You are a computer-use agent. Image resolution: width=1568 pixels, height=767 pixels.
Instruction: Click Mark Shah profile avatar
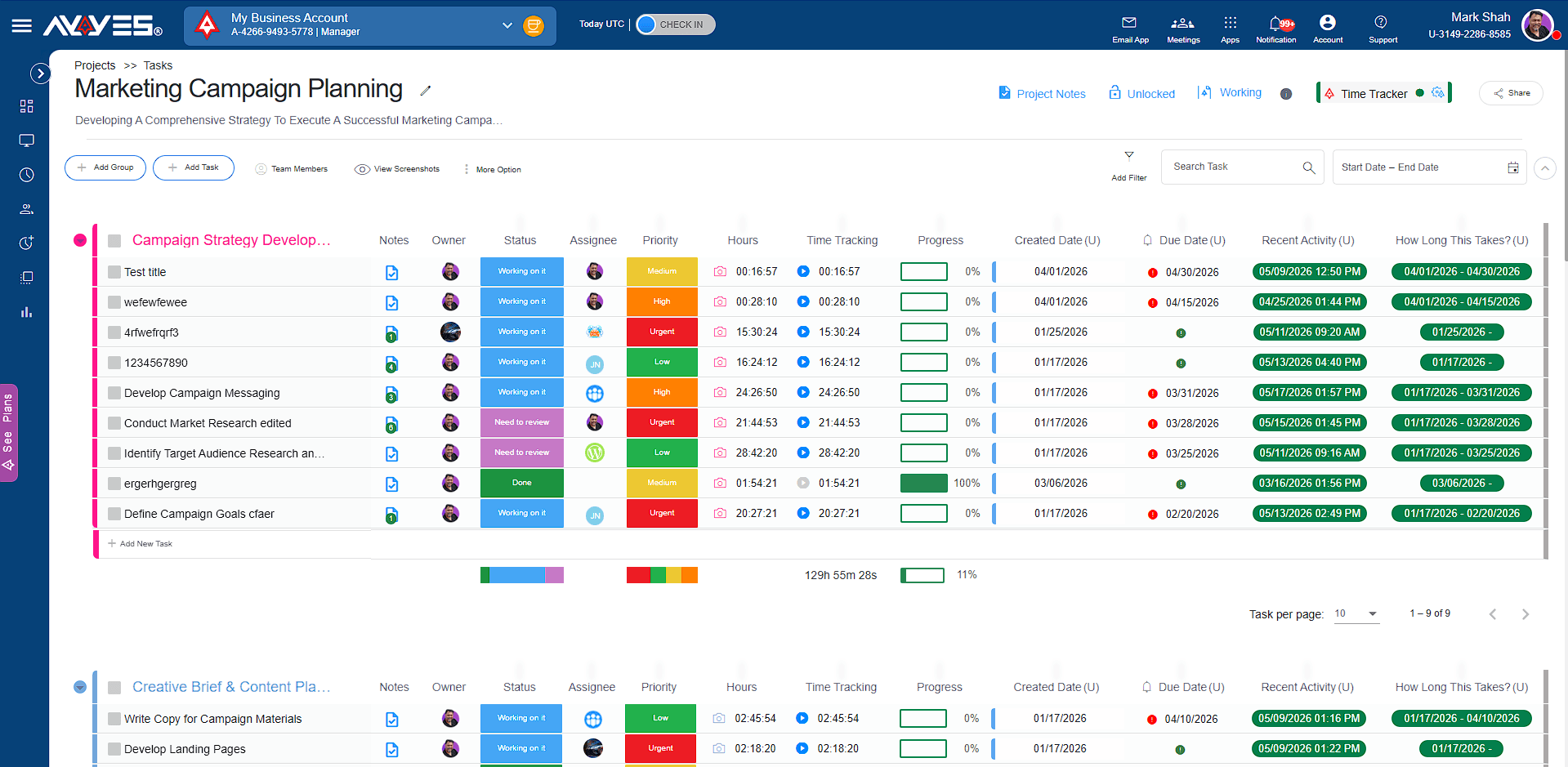[1537, 25]
